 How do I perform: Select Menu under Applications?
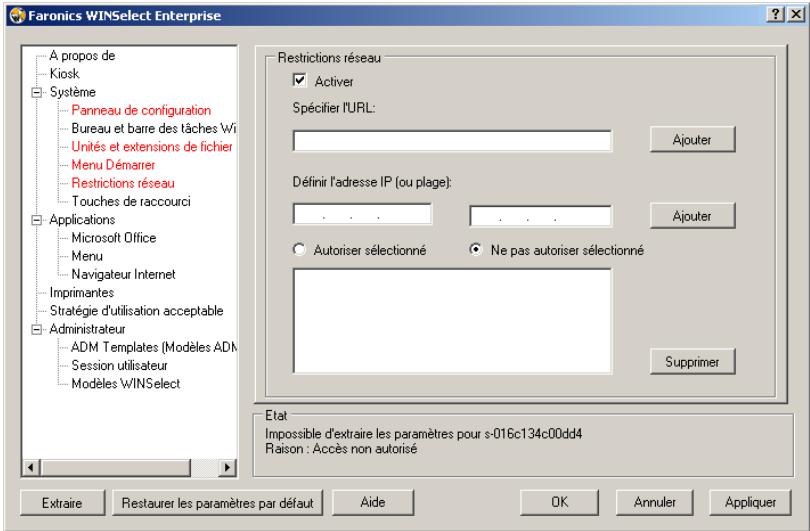click(x=87, y=256)
